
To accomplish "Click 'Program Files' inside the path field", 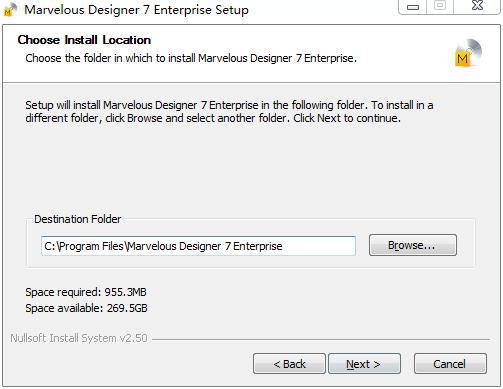I will 92,246.
